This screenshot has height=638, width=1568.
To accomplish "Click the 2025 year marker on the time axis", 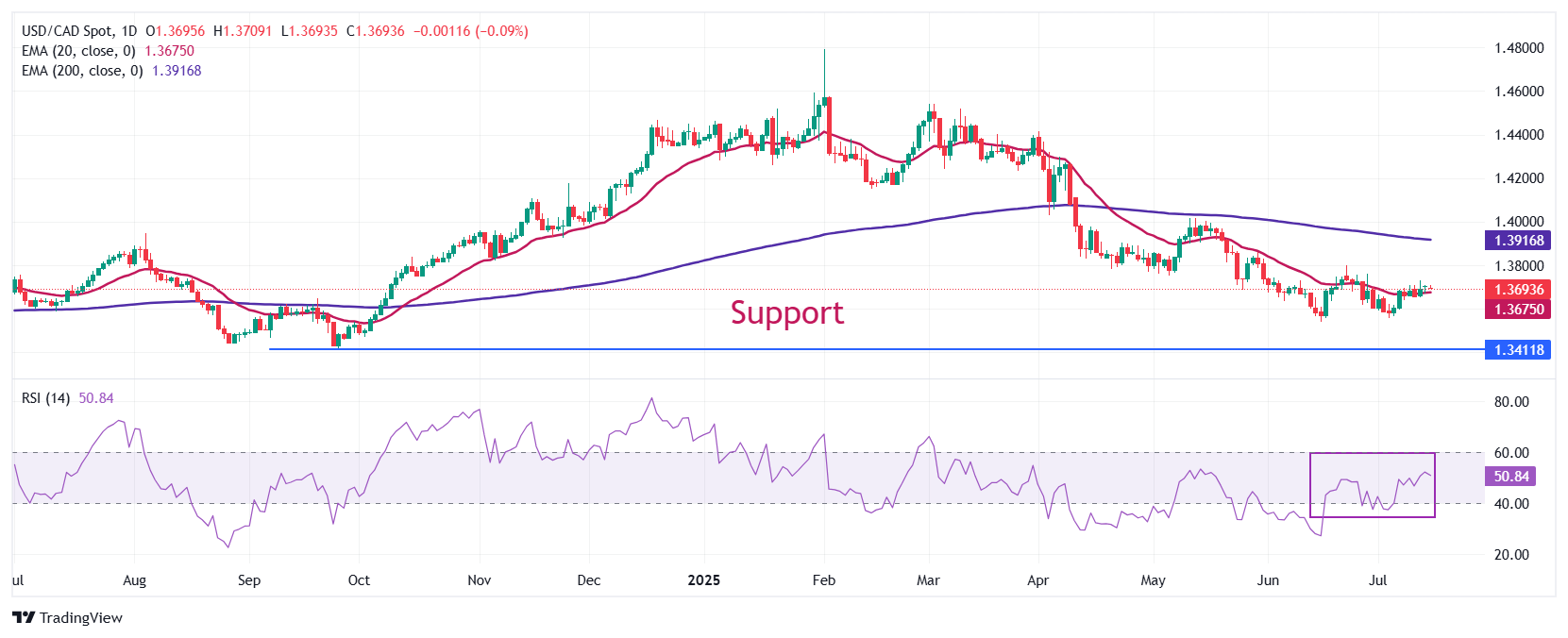I will click(704, 579).
